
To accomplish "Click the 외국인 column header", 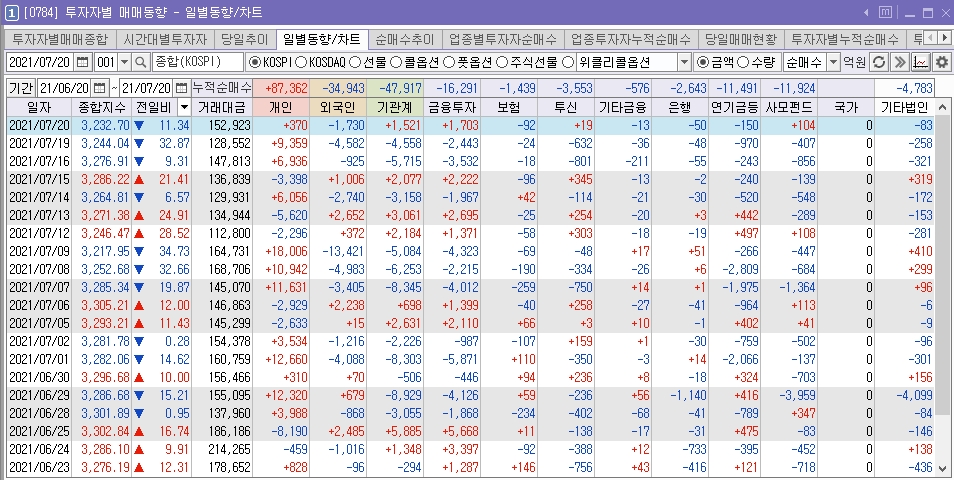I will point(338,108).
